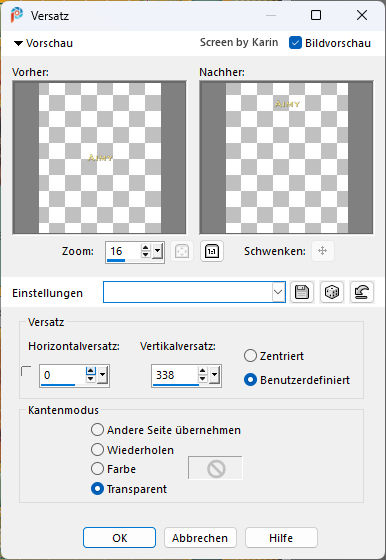Click the reset to default icon
Viewport: 386px width, 560px height.
(x=362, y=292)
